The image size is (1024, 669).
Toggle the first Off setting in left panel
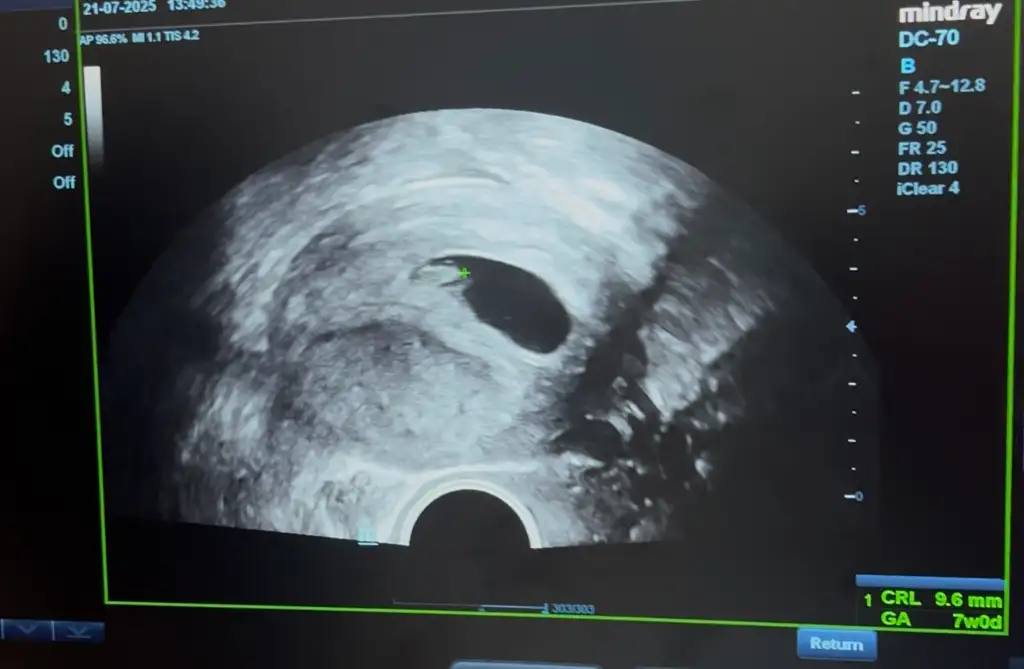[x=63, y=151]
